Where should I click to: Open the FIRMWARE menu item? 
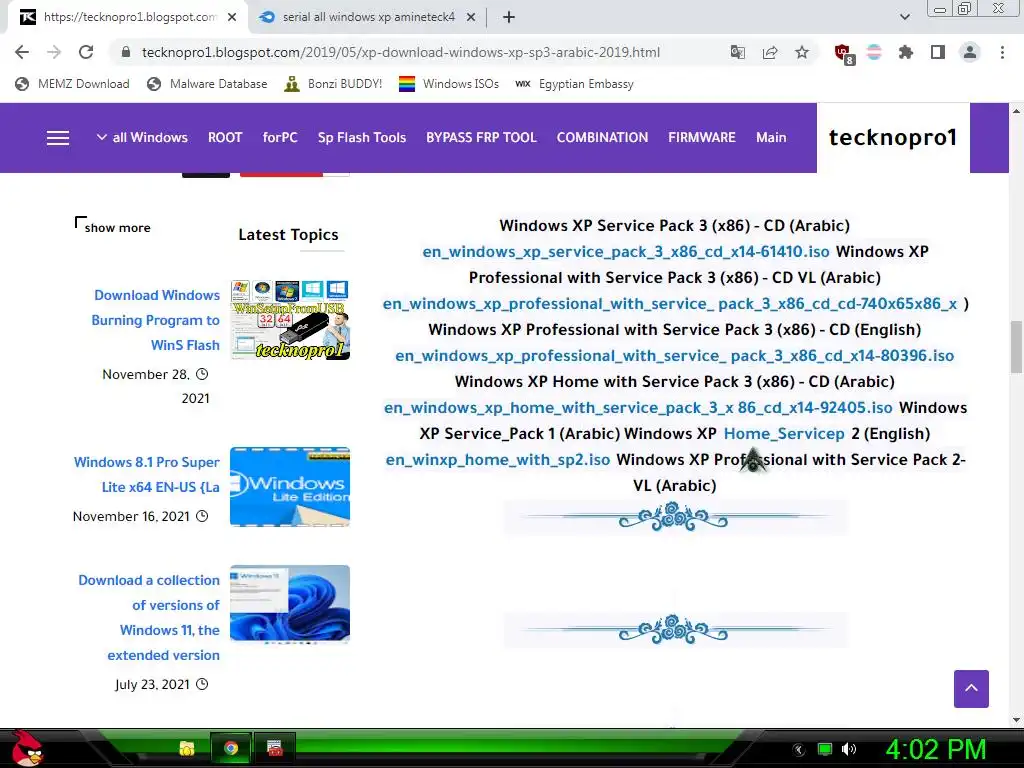[701, 137]
